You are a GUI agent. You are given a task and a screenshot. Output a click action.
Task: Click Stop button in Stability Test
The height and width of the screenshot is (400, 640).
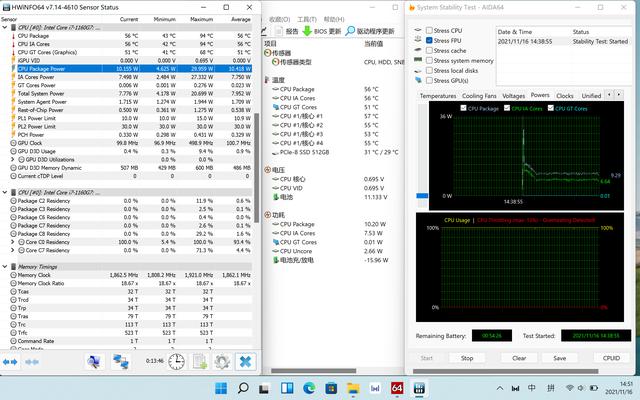tap(467, 358)
